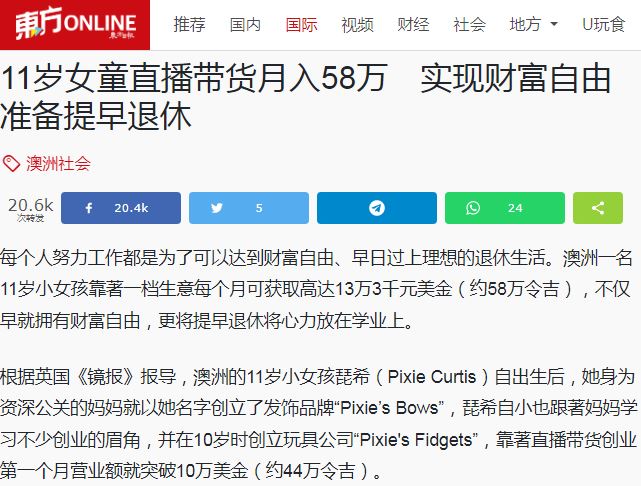Select the 国际 nav tab
This screenshot has width=641, height=486.
point(301,25)
